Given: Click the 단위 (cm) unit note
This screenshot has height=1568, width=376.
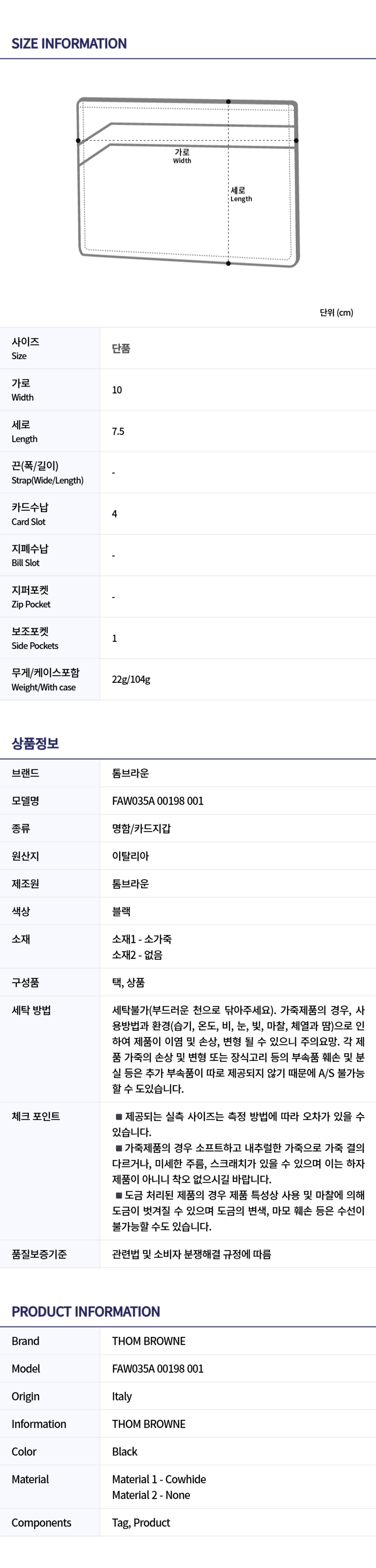Looking at the screenshot, I should click(336, 312).
